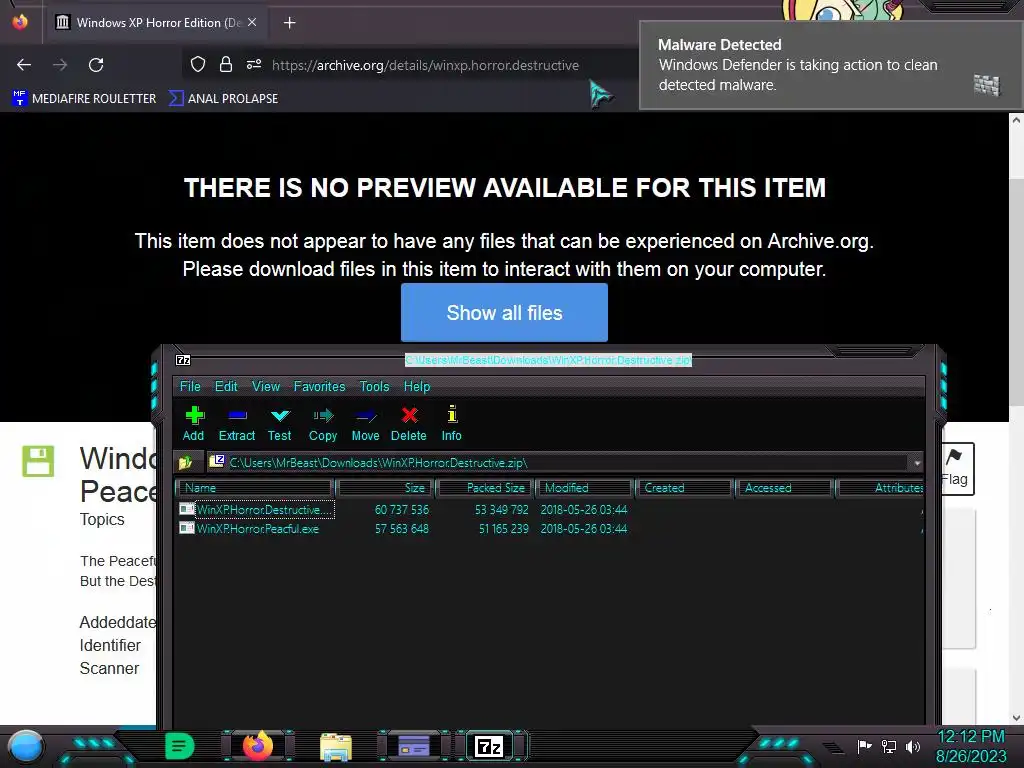Click the page scrollbar down arrow
The height and width of the screenshot is (768, 1024).
pos(1016,718)
